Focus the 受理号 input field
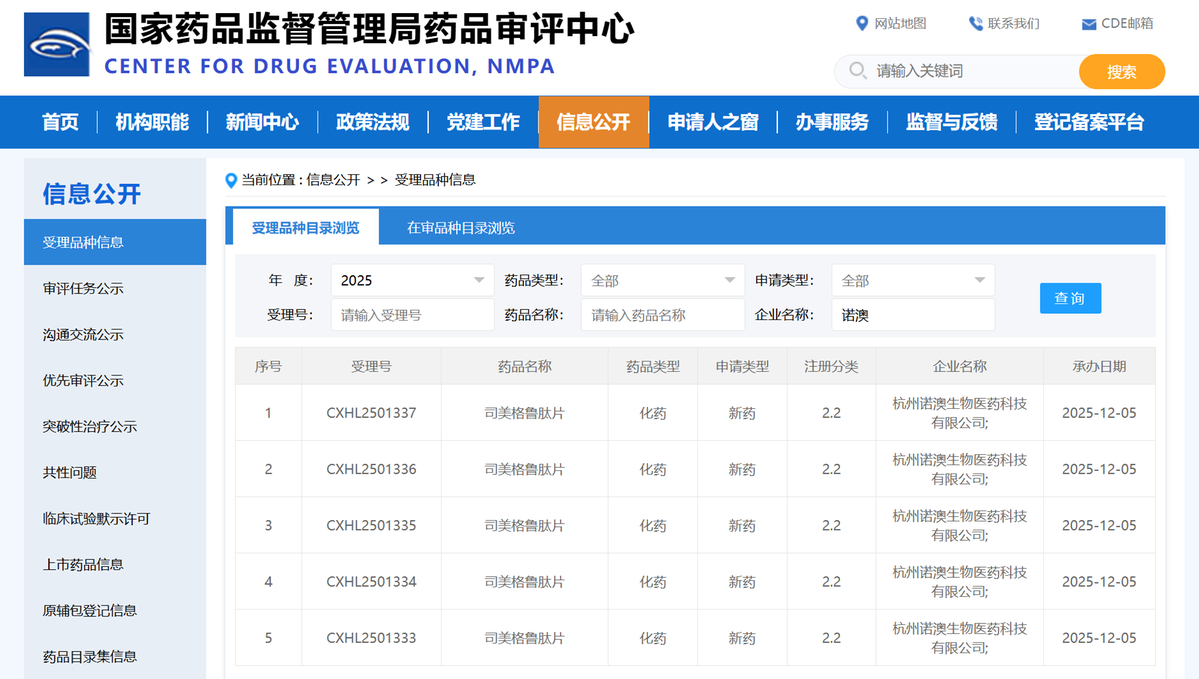The height and width of the screenshot is (679, 1199). tap(412, 315)
